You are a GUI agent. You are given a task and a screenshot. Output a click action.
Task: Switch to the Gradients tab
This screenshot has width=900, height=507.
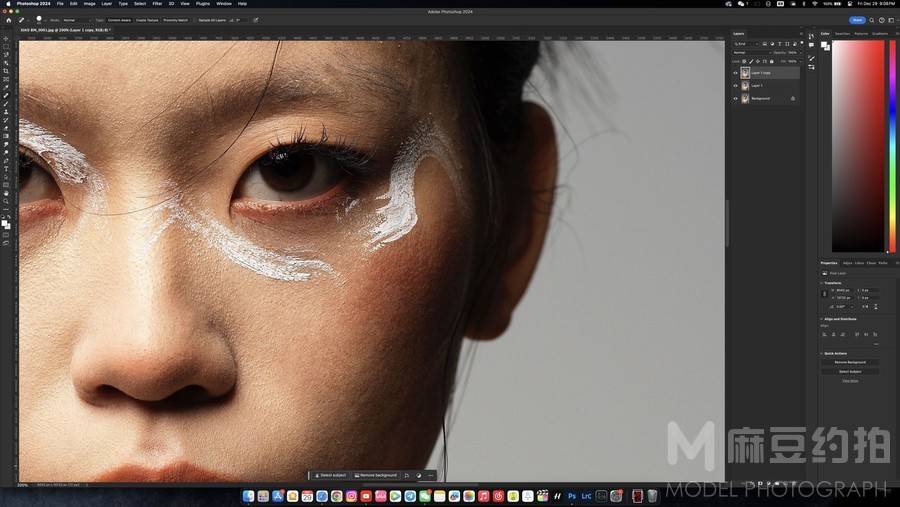click(880, 34)
